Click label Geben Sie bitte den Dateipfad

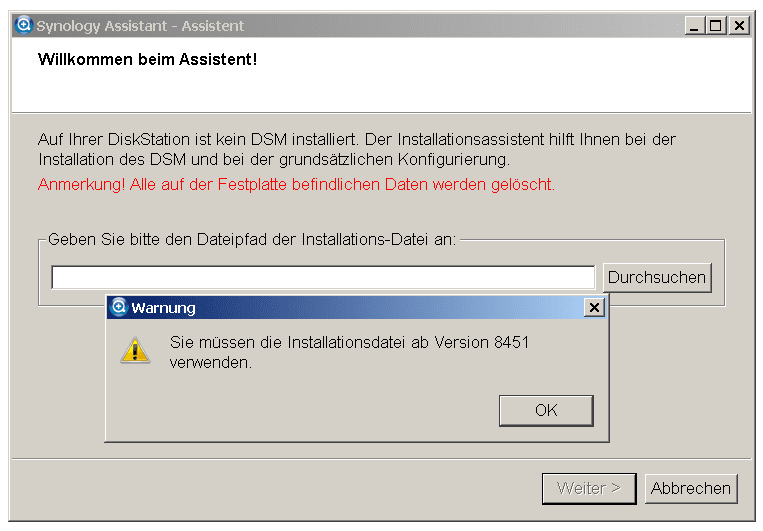[252, 239]
